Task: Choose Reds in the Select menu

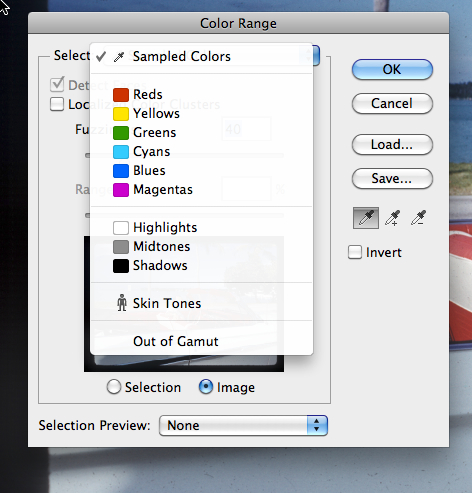Action: click(x=201, y=95)
